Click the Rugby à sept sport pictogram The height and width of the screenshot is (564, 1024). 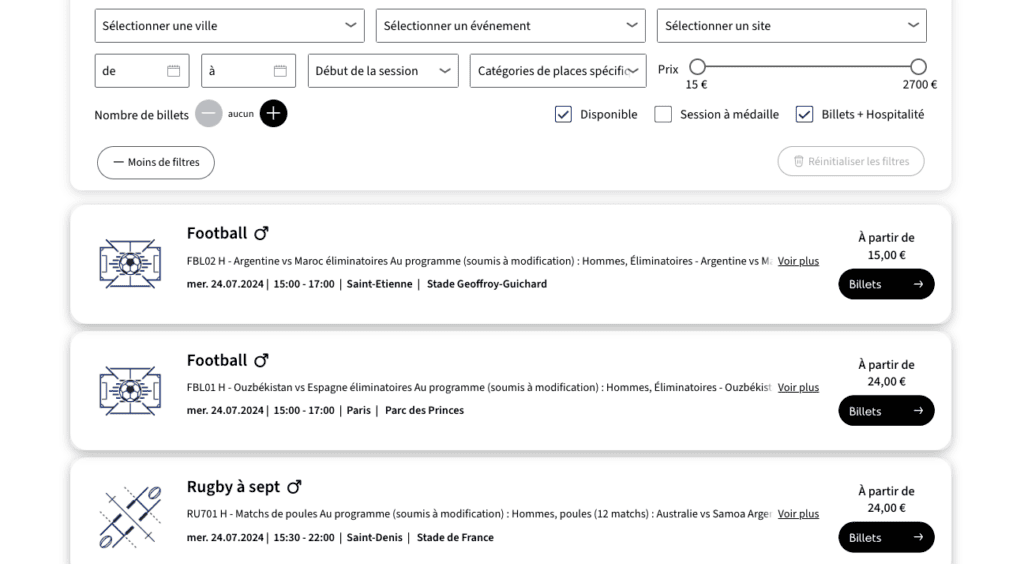pyautogui.click(x=130, y=517)
